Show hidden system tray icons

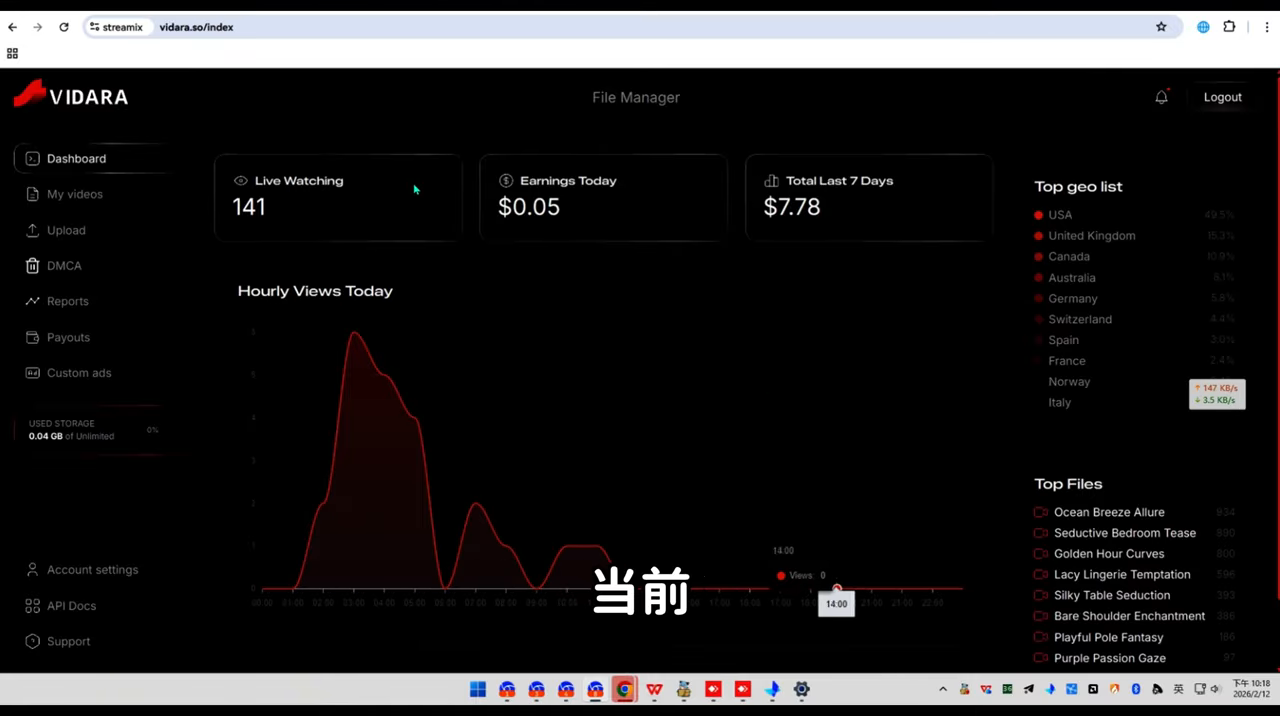click(942, 689)
